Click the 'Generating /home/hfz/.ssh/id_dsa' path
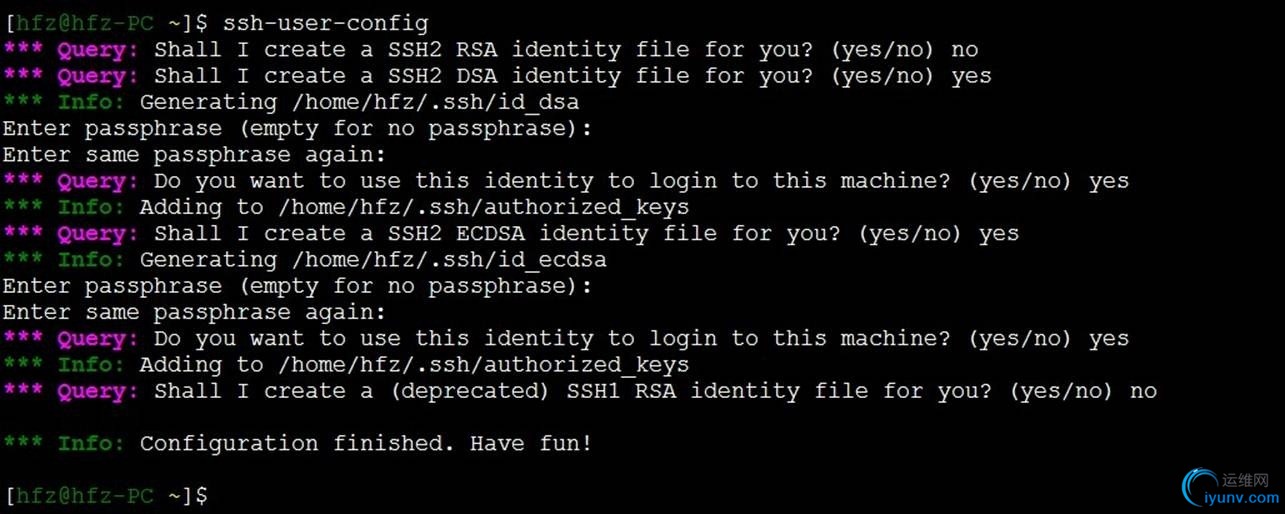 pyautogui.click(x=359, y=102)
